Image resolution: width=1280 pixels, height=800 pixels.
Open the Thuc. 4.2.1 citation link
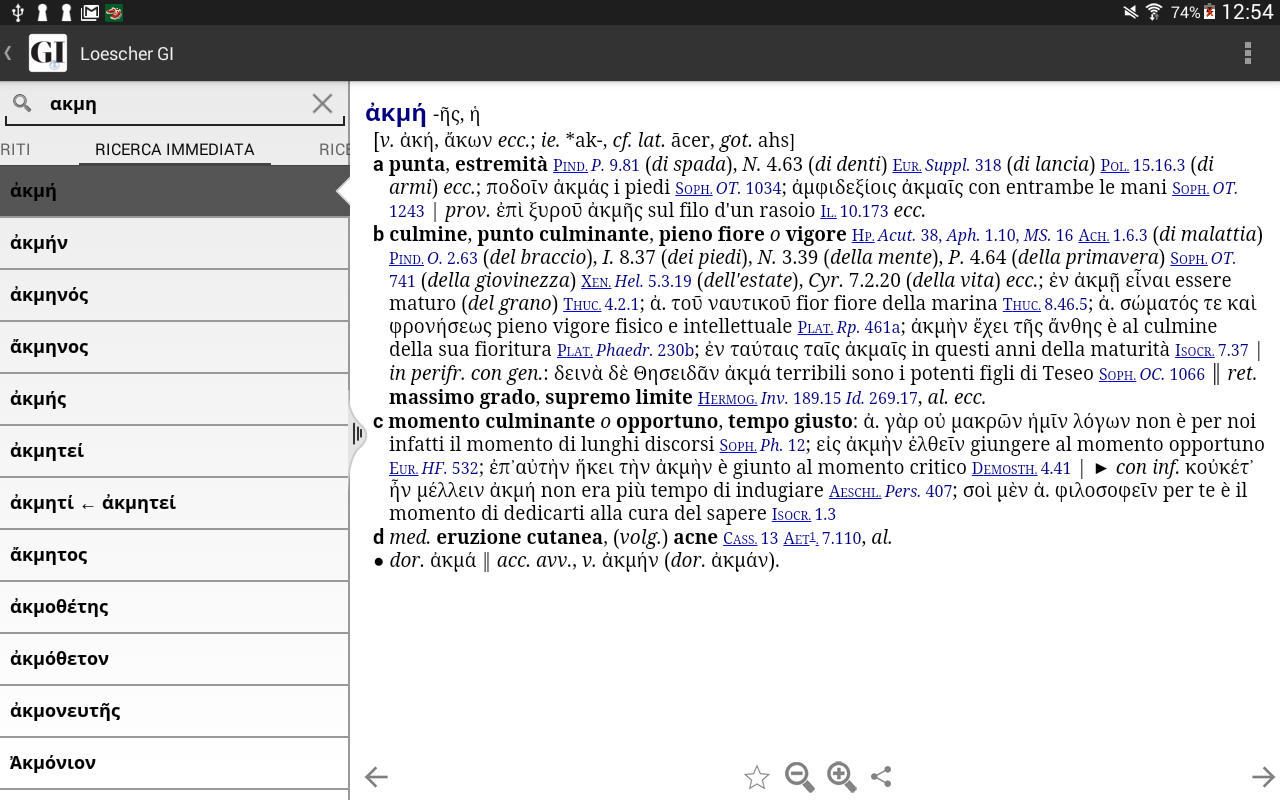coord(601,304)
